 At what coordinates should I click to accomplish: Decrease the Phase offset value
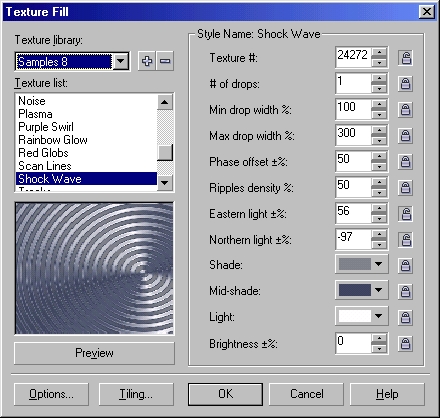point(379,167)
